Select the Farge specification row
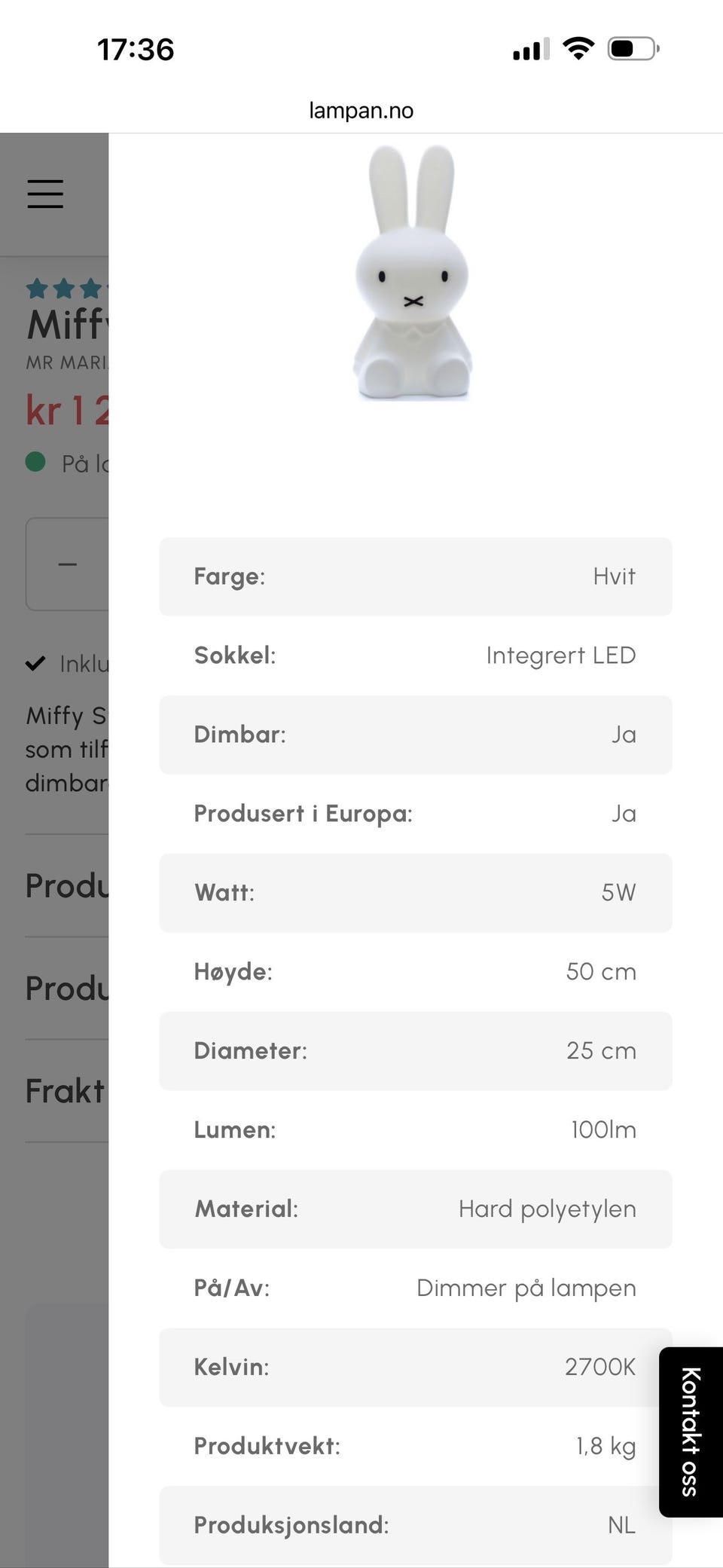The image size is (723, 1568). coord(415,576)
